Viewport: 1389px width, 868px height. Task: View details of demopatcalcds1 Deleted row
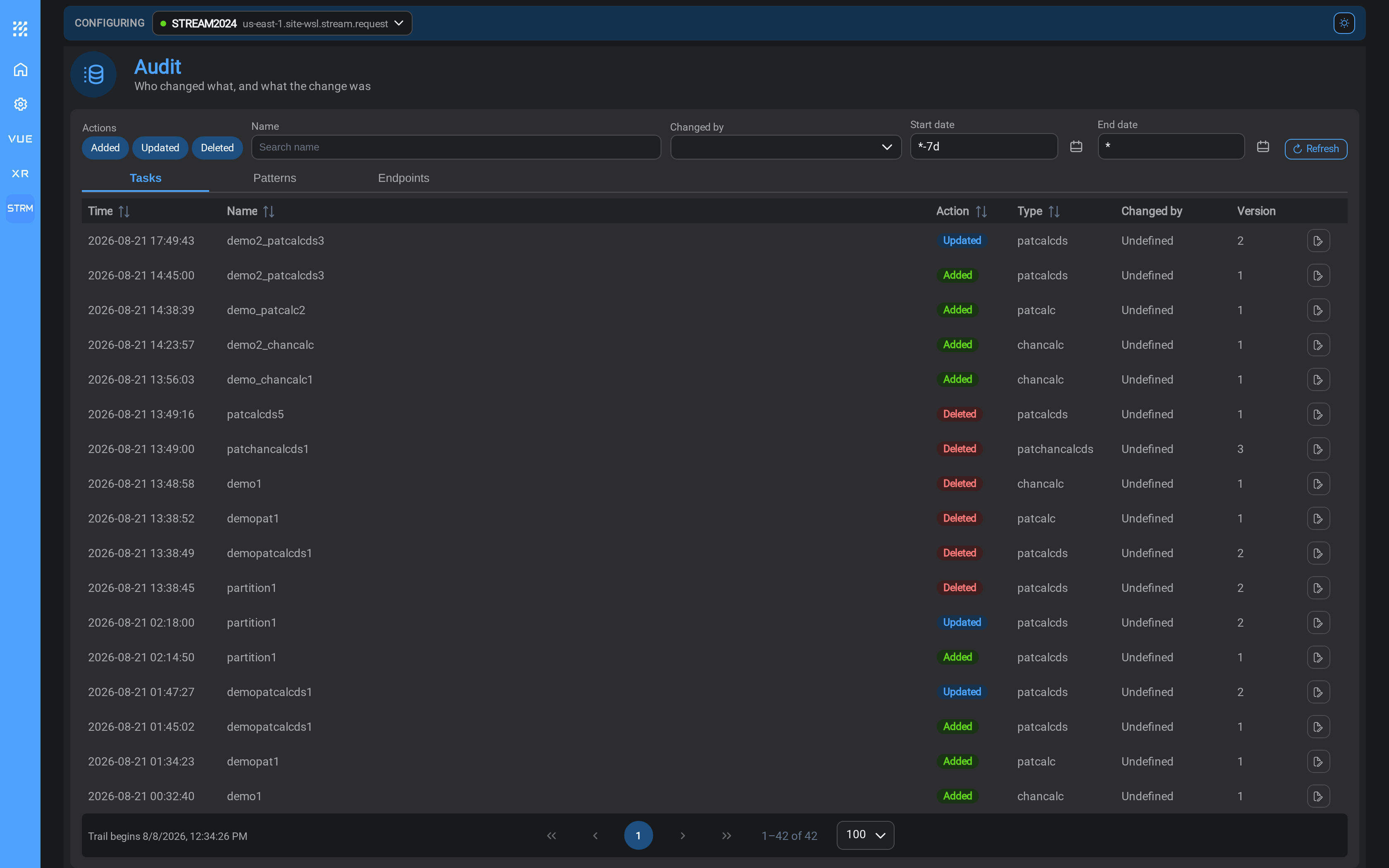tap(1318, 553)
